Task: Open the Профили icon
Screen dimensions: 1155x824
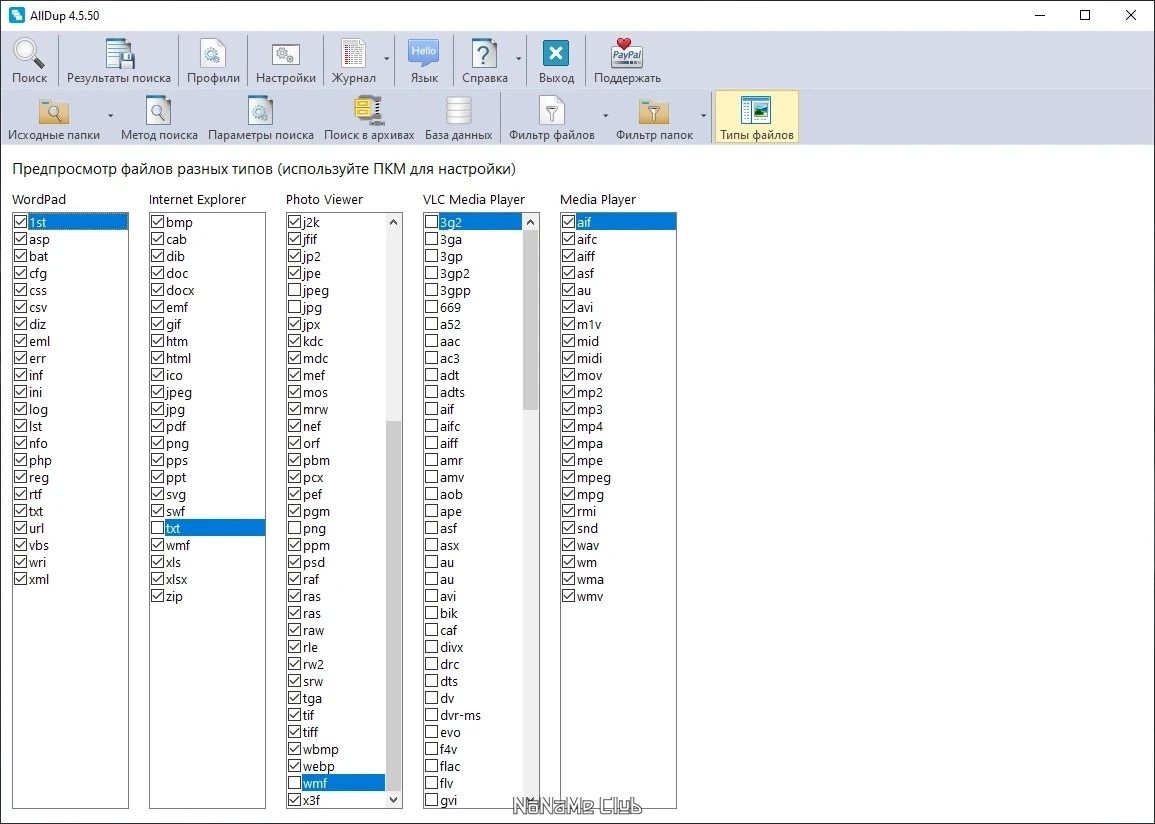Action: point(213,53)
